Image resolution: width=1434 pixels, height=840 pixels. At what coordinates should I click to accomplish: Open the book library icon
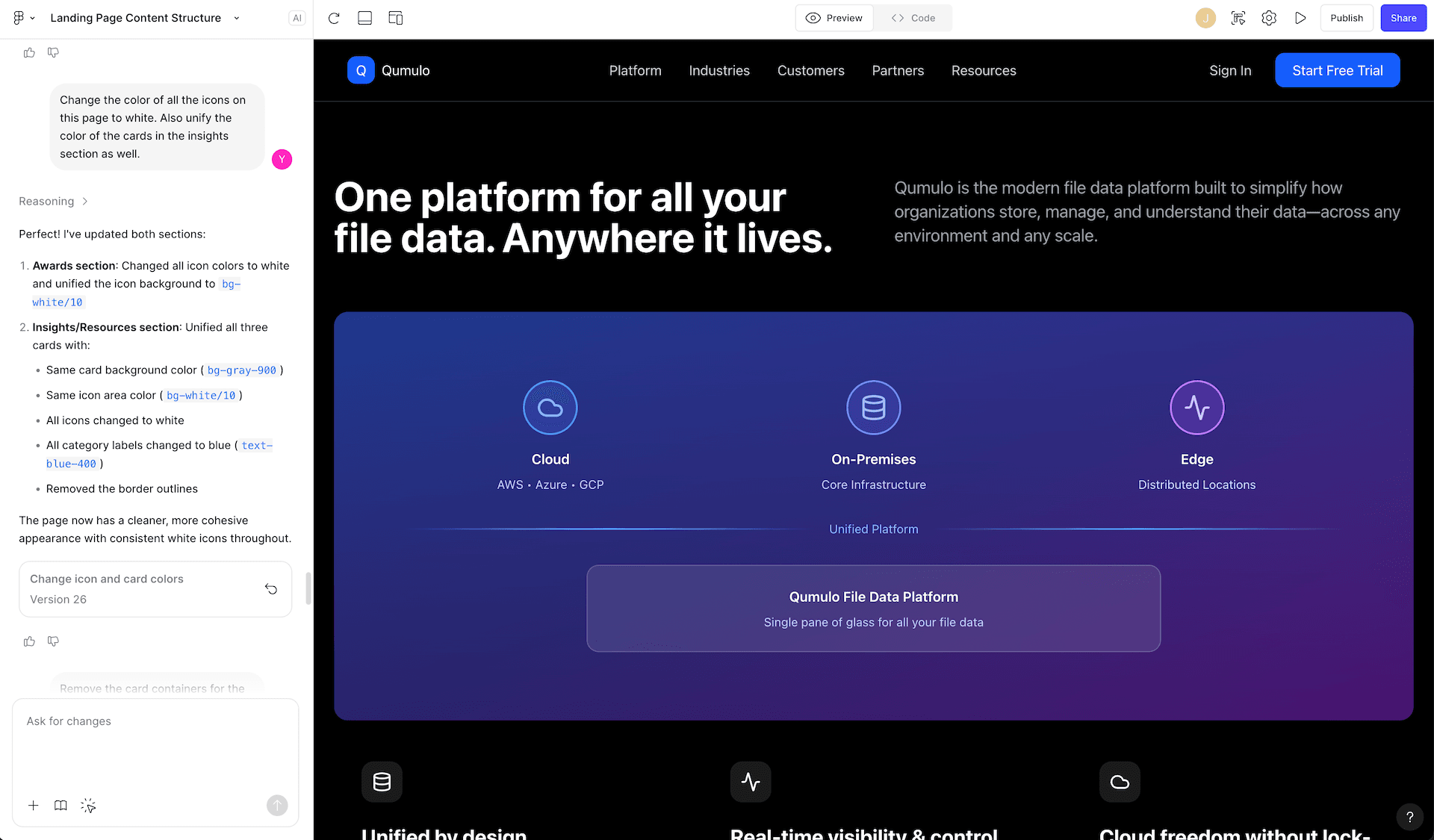tap(60, 806)
